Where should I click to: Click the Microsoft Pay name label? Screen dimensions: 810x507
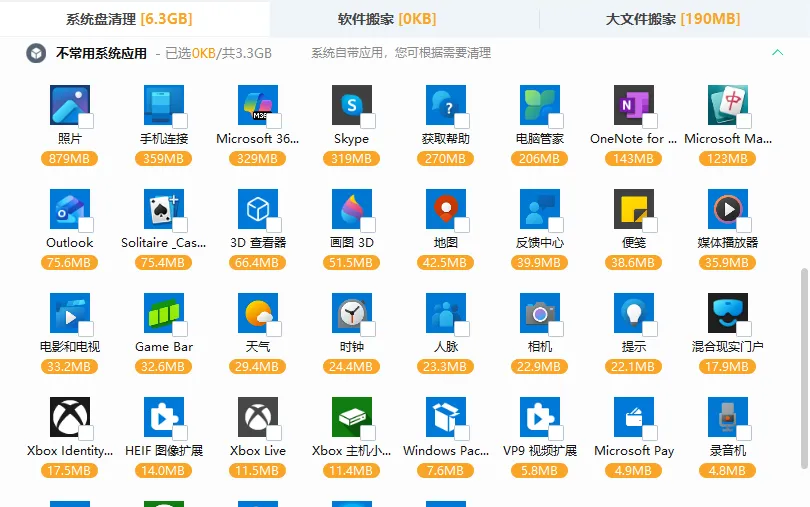pos(634,451)
